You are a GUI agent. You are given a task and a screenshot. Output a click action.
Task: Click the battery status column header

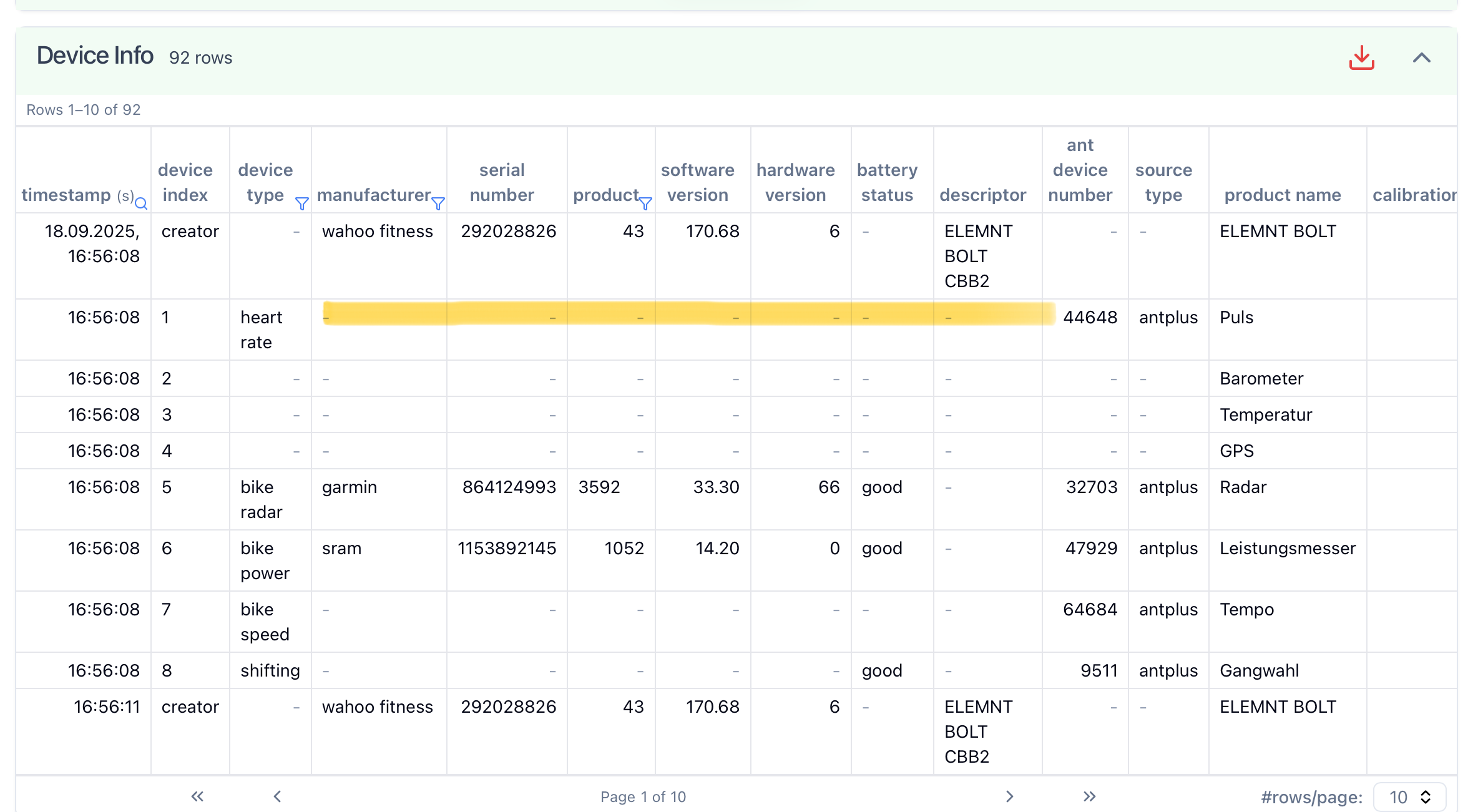pos(887,182)
